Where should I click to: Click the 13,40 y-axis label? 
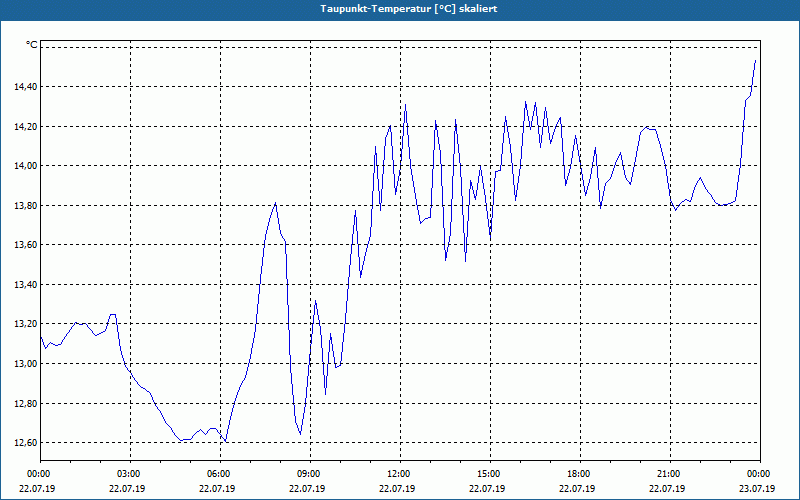coord(26,285)
